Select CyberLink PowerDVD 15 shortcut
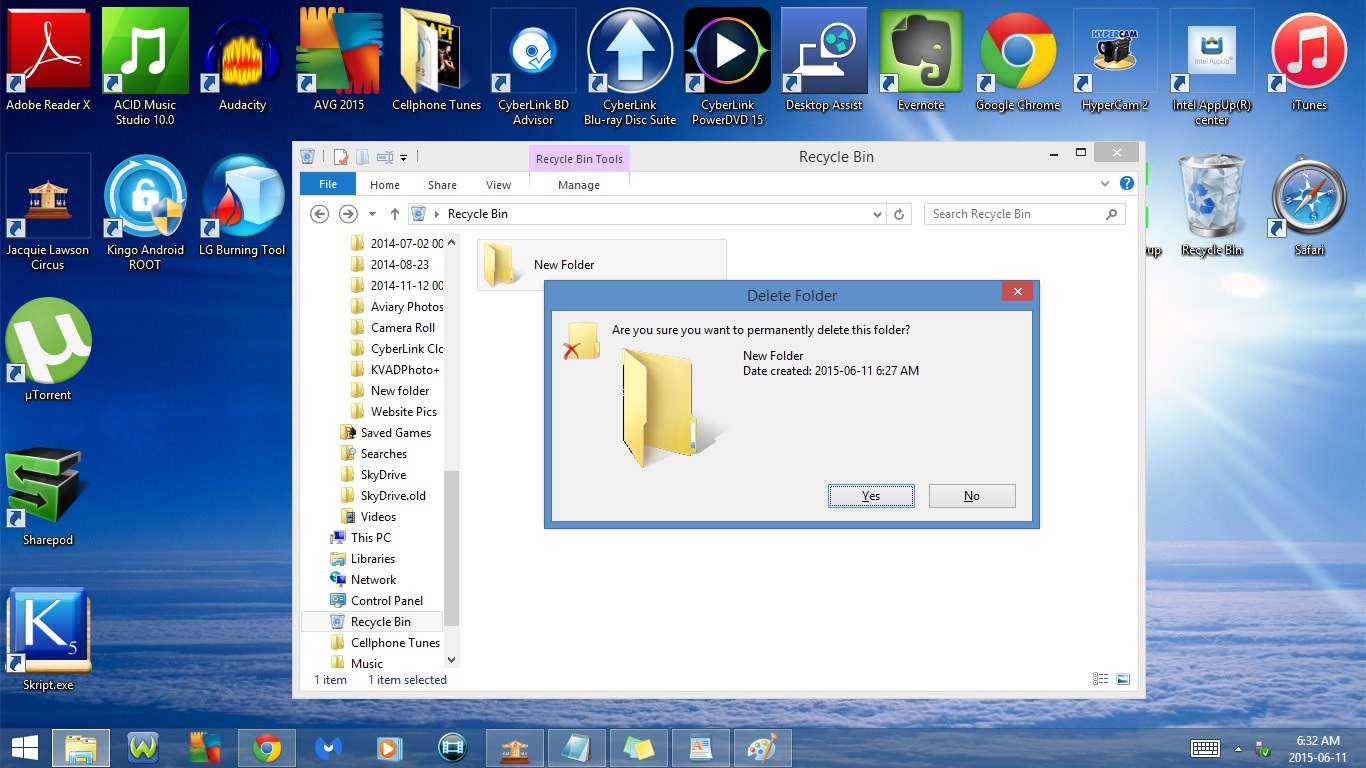The height and width of the screenshot is (768, 1366). (727, 67)
